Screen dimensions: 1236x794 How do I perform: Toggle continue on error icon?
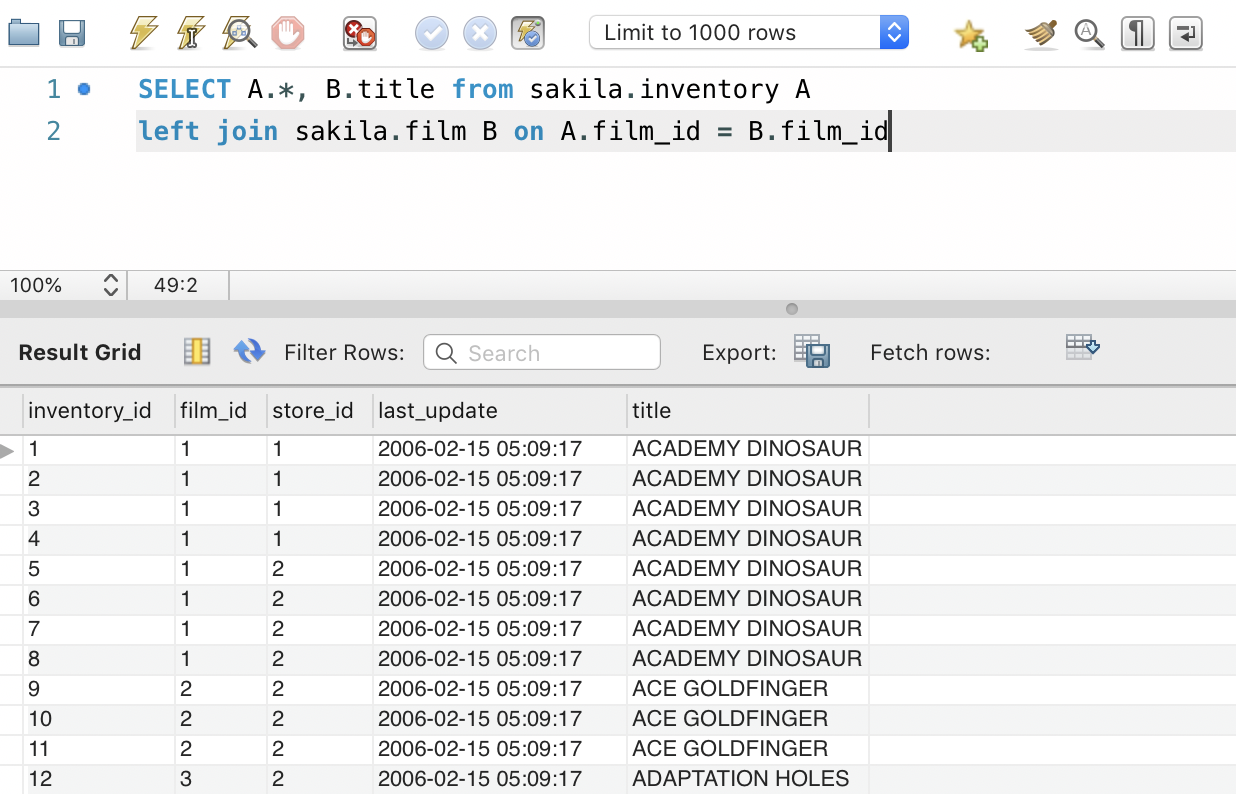[359, 34]
